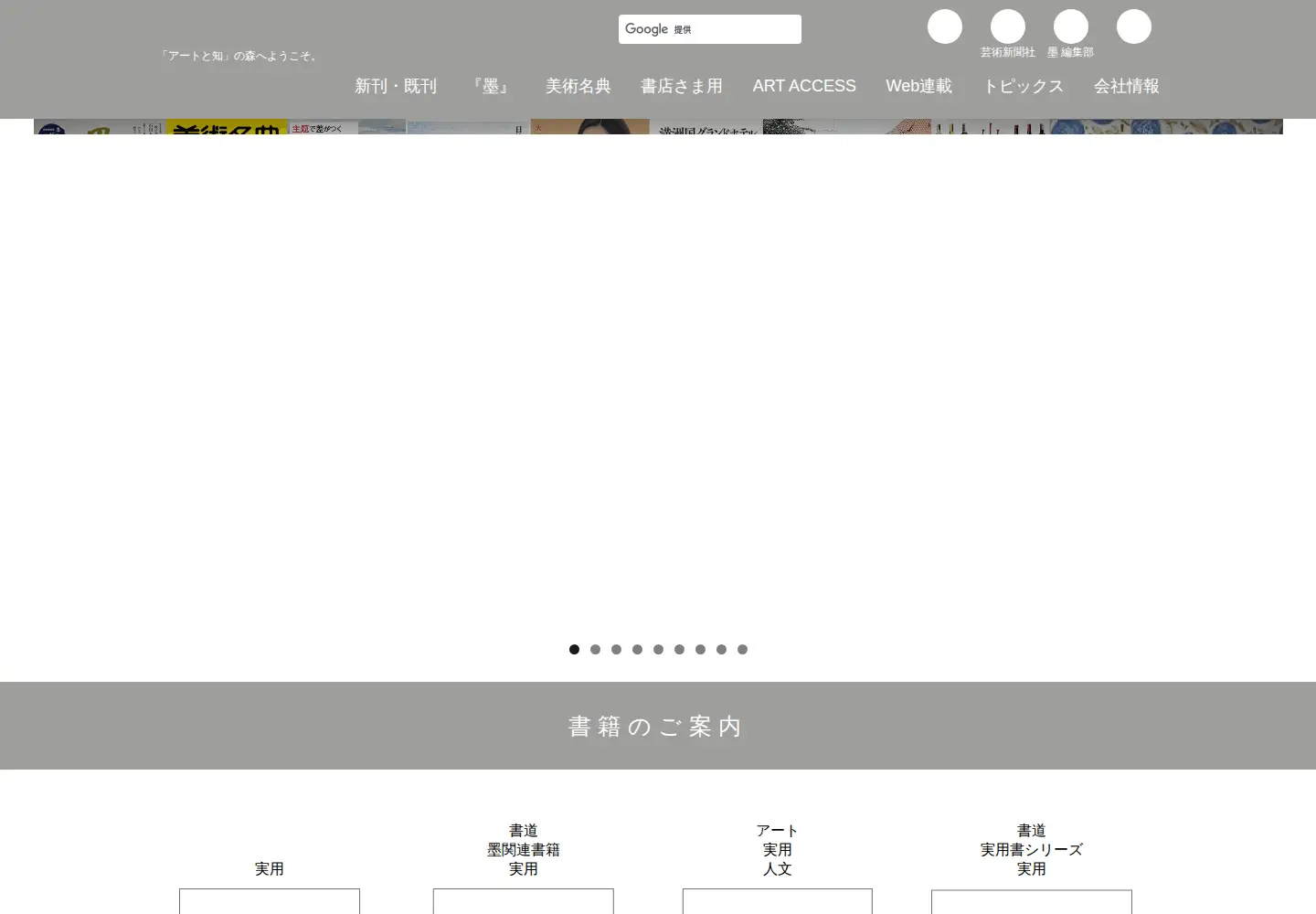Open ART ACCESS in the navigation

[804, 86]
